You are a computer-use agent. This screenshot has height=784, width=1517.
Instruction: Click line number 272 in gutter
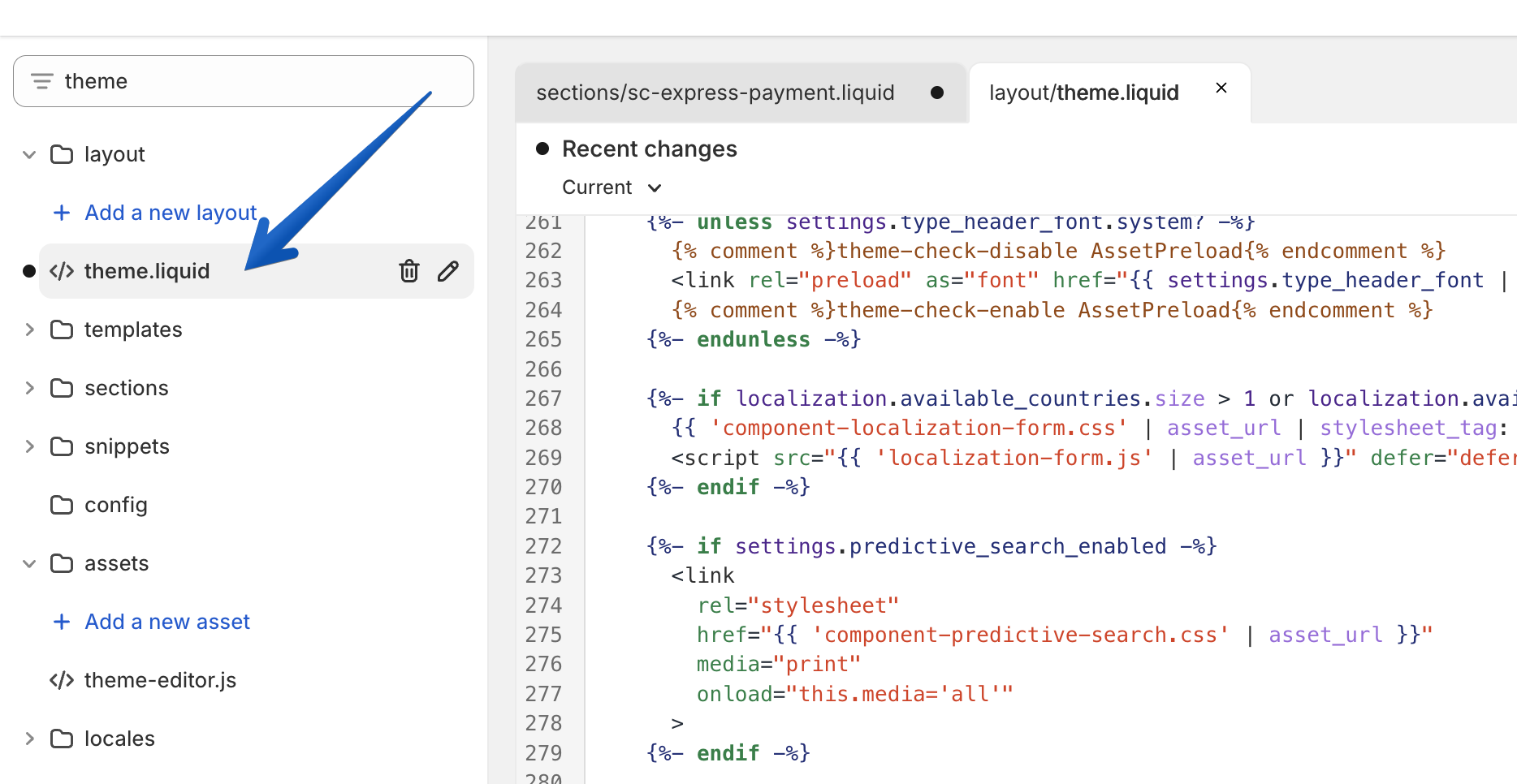(543, 546)
